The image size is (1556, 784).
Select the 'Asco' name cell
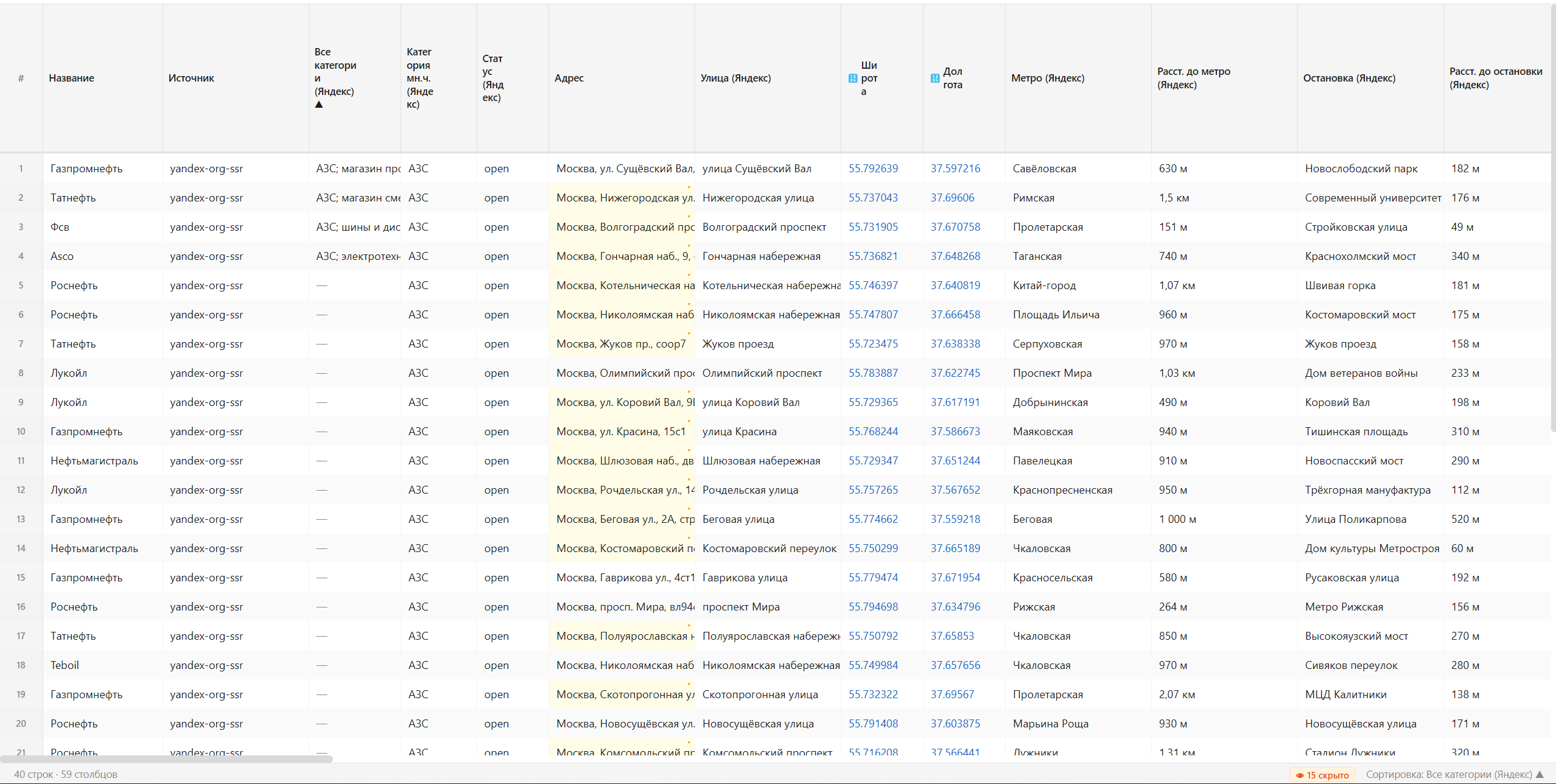pyautogui.click(x=102, y=256)
